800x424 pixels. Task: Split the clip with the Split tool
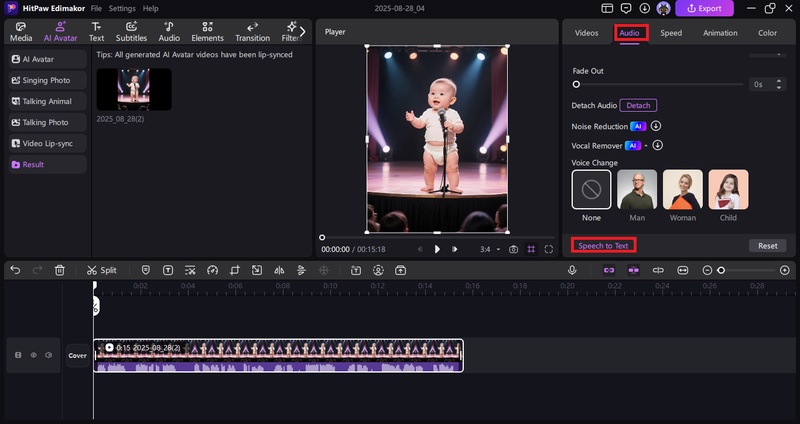pyautogui.click(x=102, y=270)
